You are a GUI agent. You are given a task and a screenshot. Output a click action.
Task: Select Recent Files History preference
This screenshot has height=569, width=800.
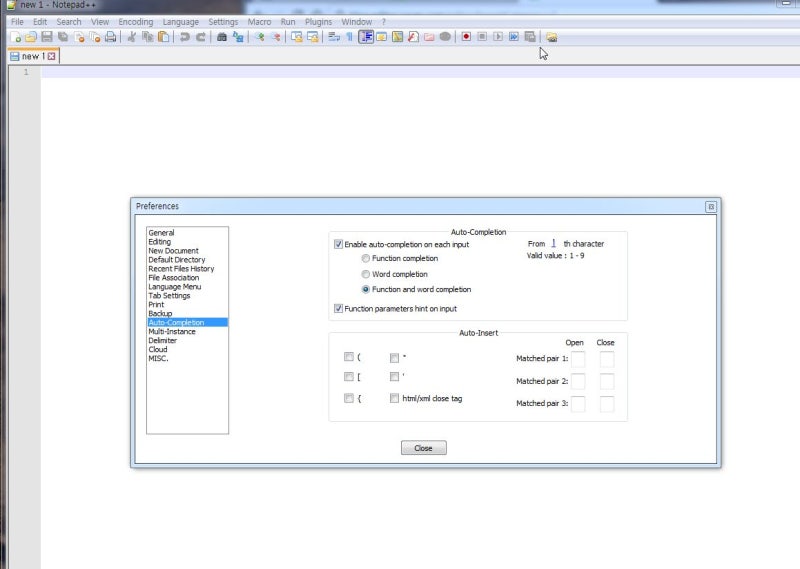181,268
